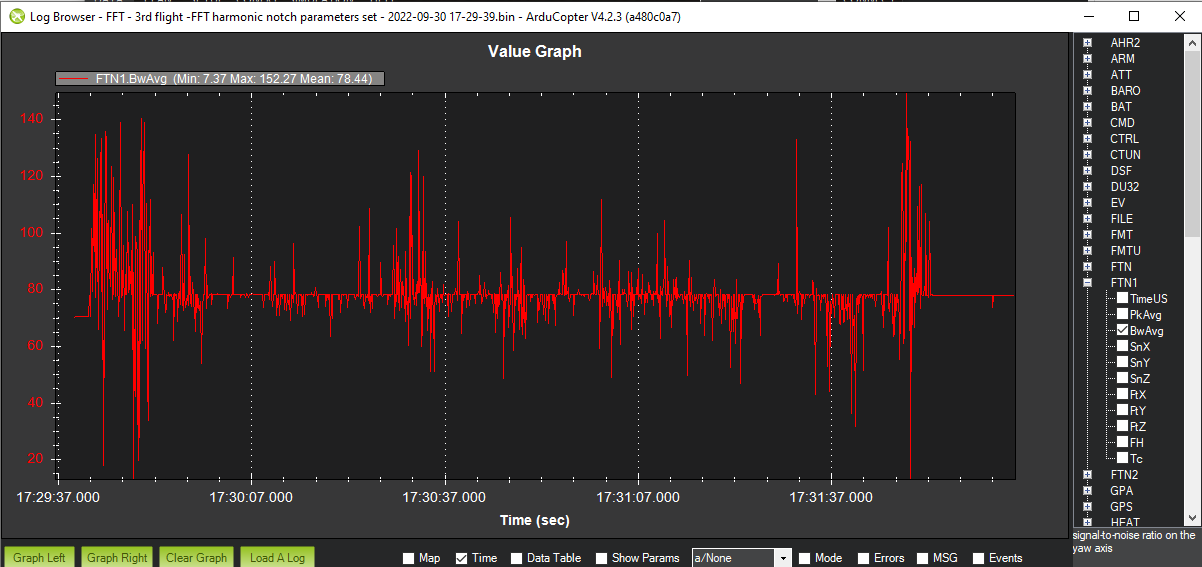Click the Graph Right button
Image resolution: width=1202 pixels, height=567 pixels.
click(116, 558)
